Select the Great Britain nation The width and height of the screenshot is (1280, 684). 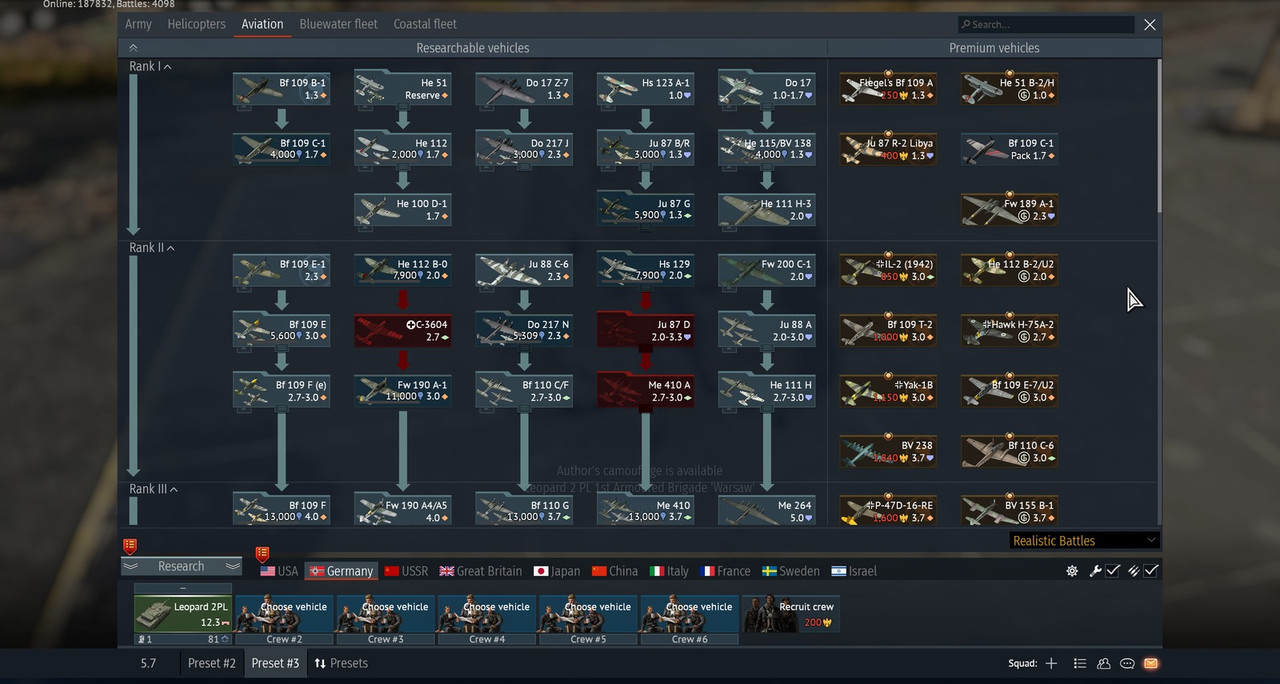click(481, 571)
